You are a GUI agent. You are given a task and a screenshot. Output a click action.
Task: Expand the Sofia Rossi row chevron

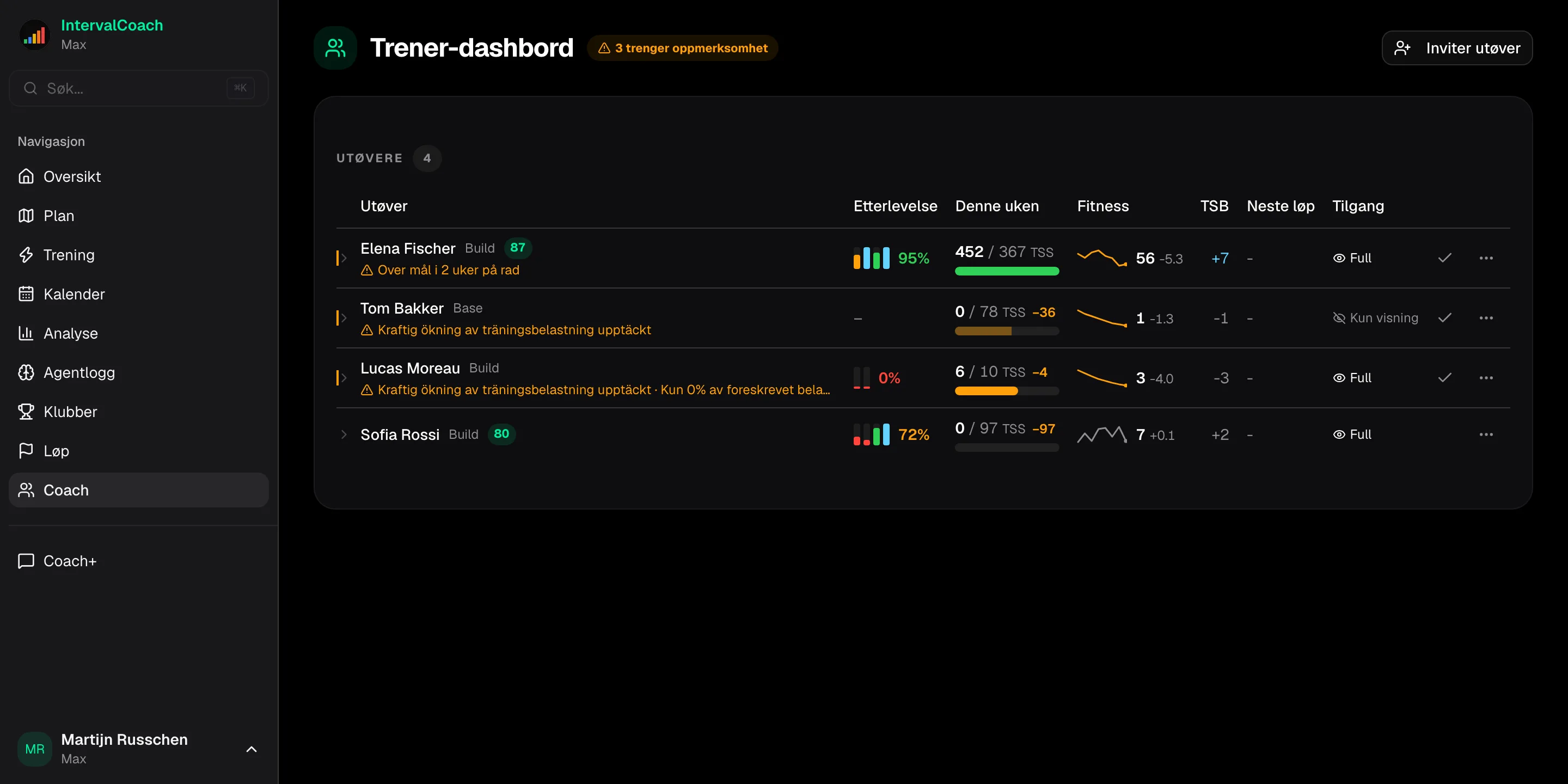[344, 434]
